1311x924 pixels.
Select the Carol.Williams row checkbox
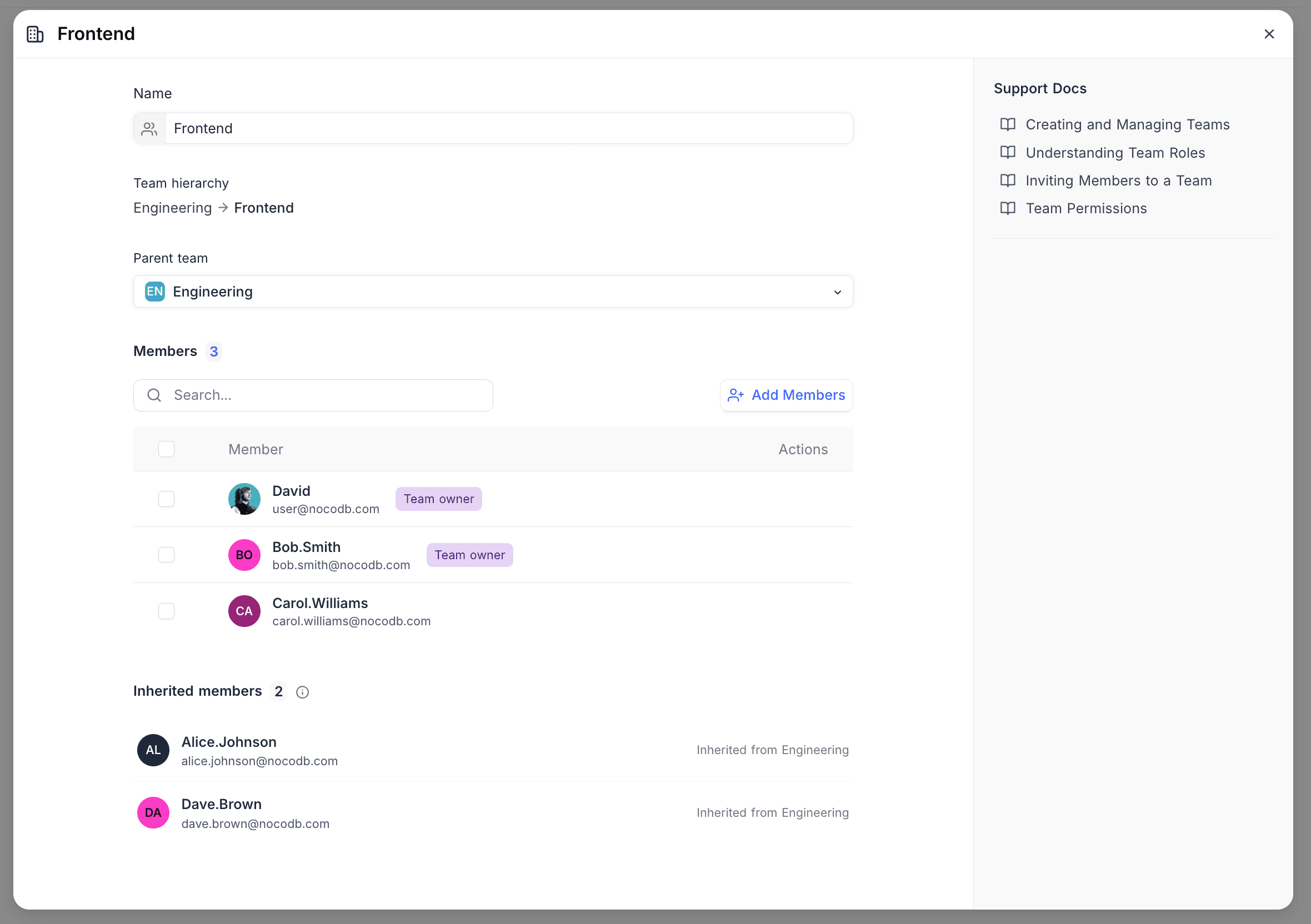click(x=166, y=611)
